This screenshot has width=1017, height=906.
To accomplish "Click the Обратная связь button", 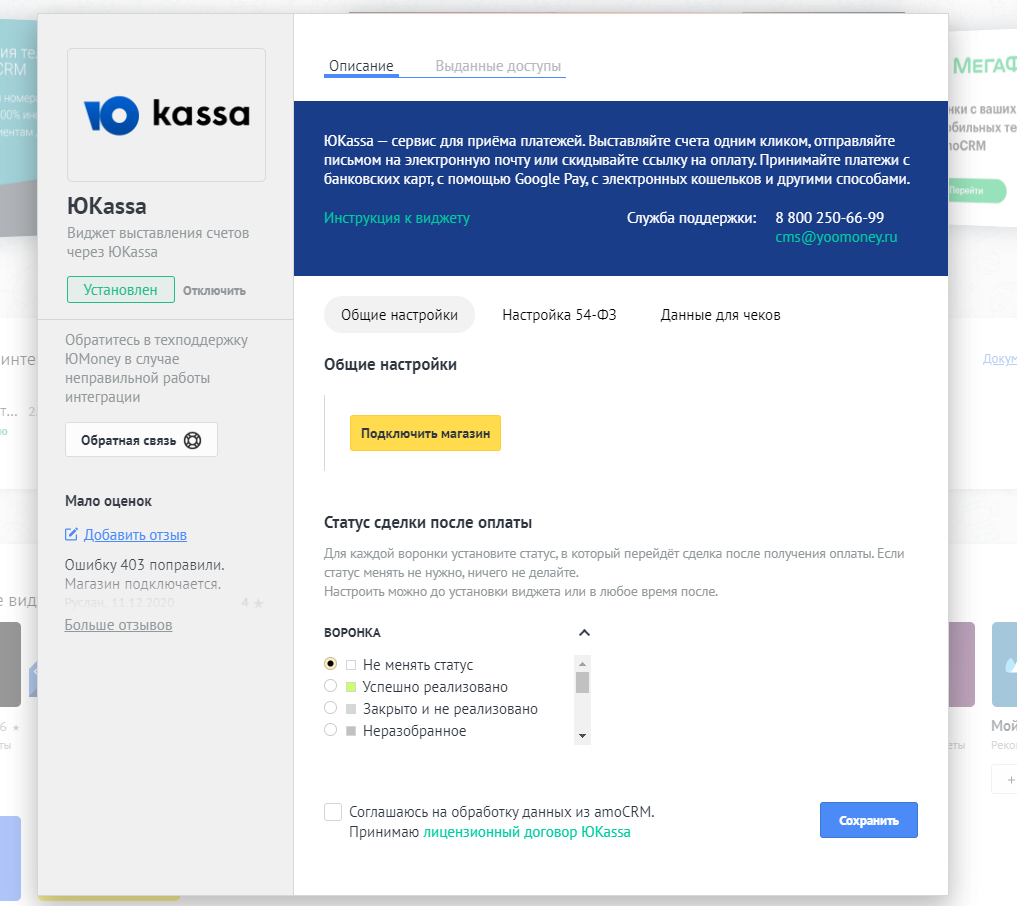I will click(141, 440).
